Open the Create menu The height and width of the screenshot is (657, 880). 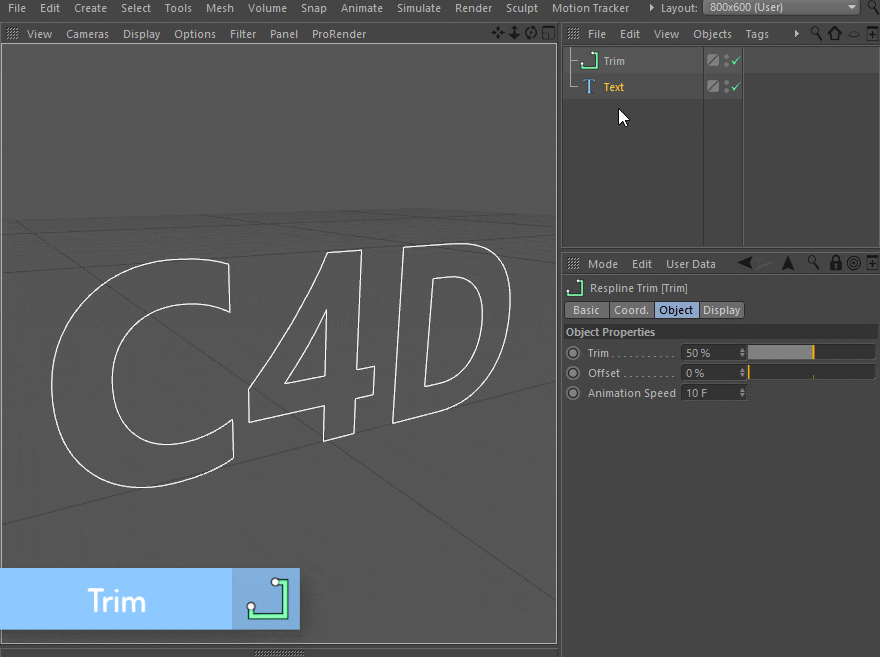click(90, 8)
